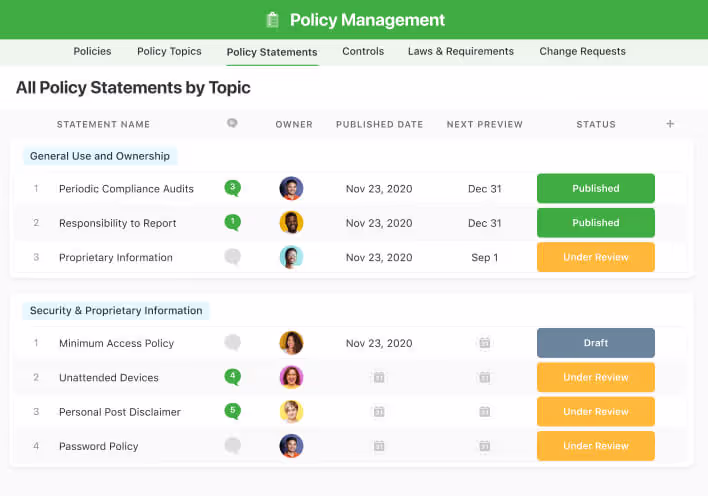Set published date for Unattended Devices

click(x=378, y=377)
